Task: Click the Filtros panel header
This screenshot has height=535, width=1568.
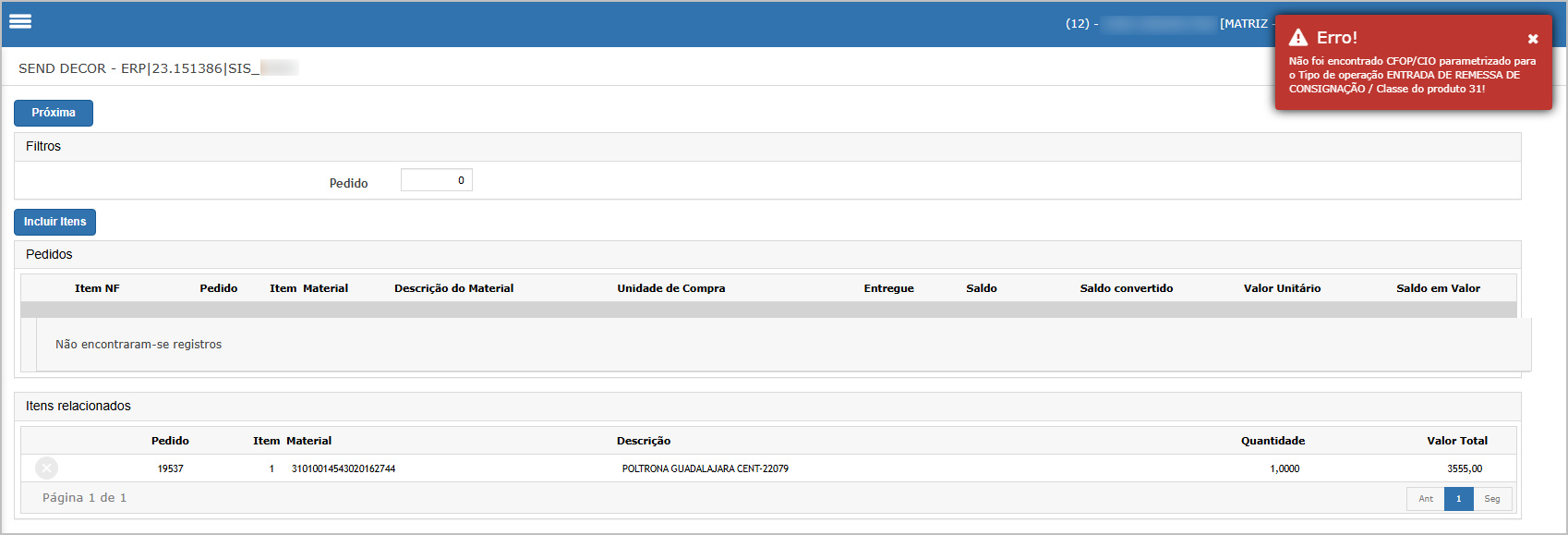Action: [x=767, y=147]
